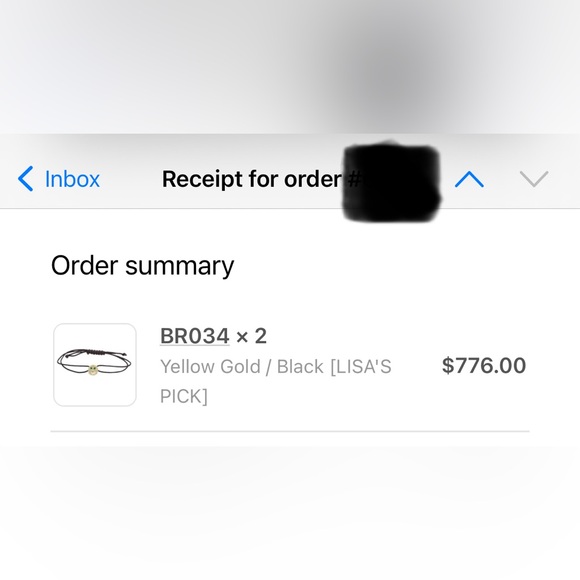Click the Yellow Gold variant text
580x580 pixels.
[210, 367]
